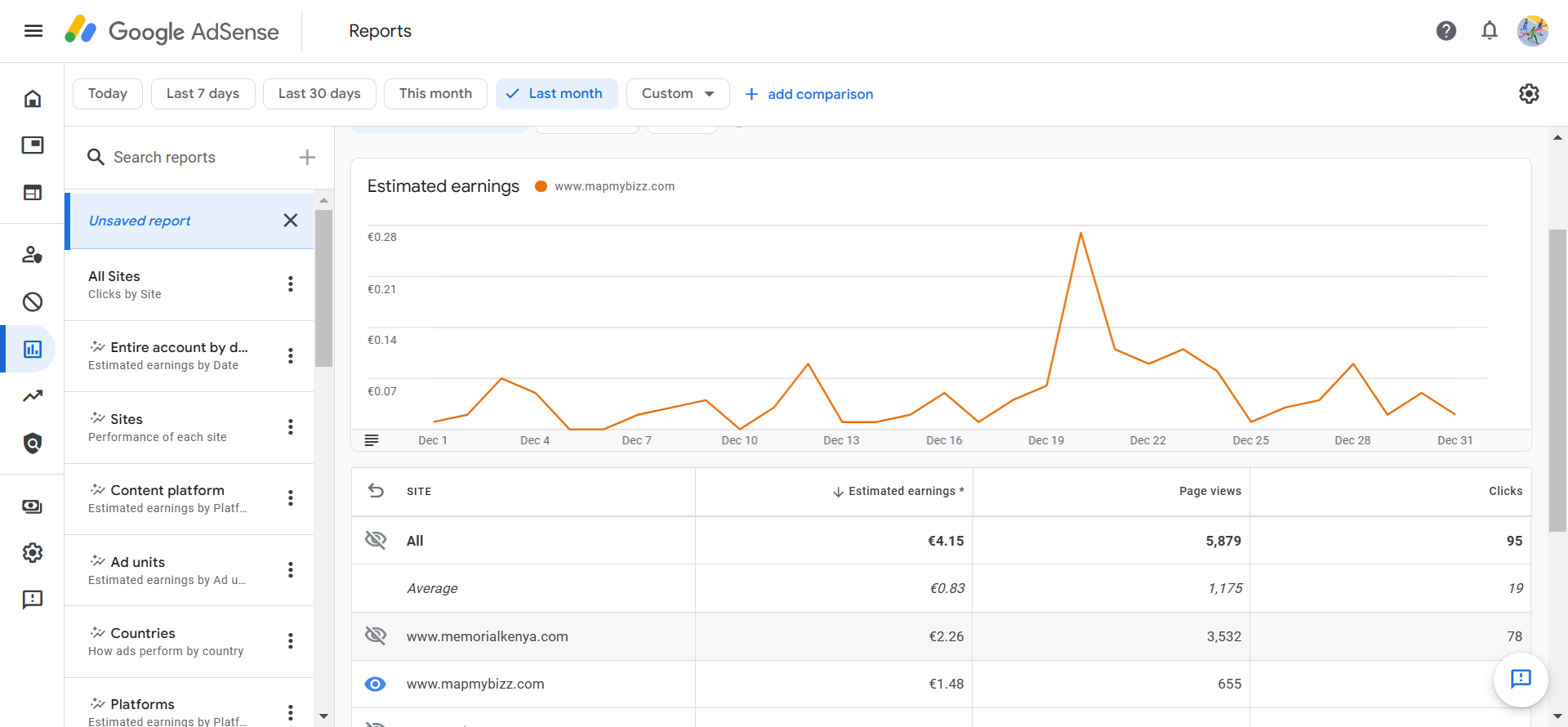Open the account profile avatar

coord(1533,31)
